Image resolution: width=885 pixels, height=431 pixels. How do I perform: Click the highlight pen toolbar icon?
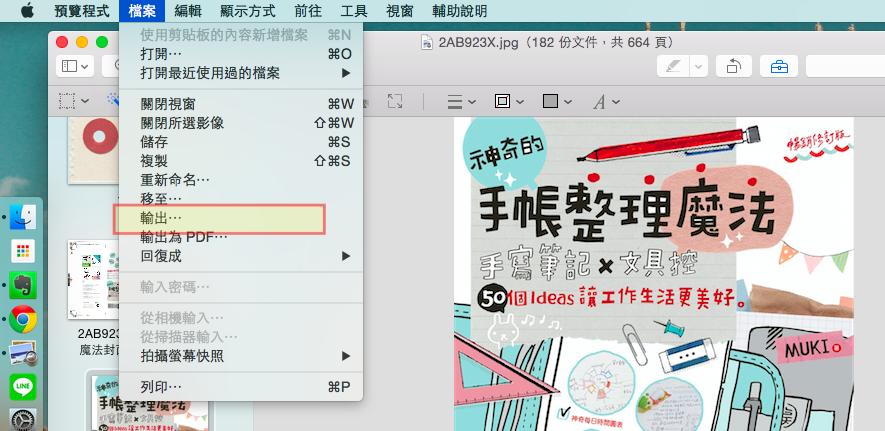point(673,67)
